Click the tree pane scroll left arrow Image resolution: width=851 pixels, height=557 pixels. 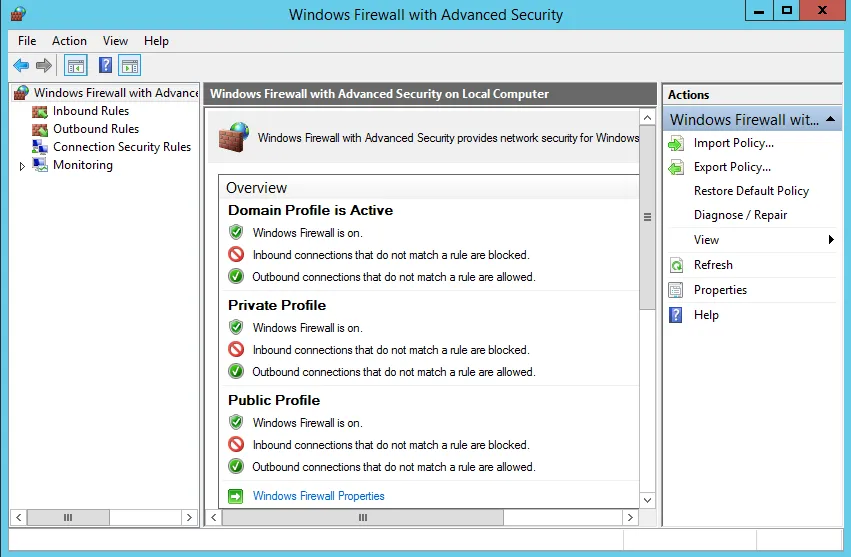point(18,517)
